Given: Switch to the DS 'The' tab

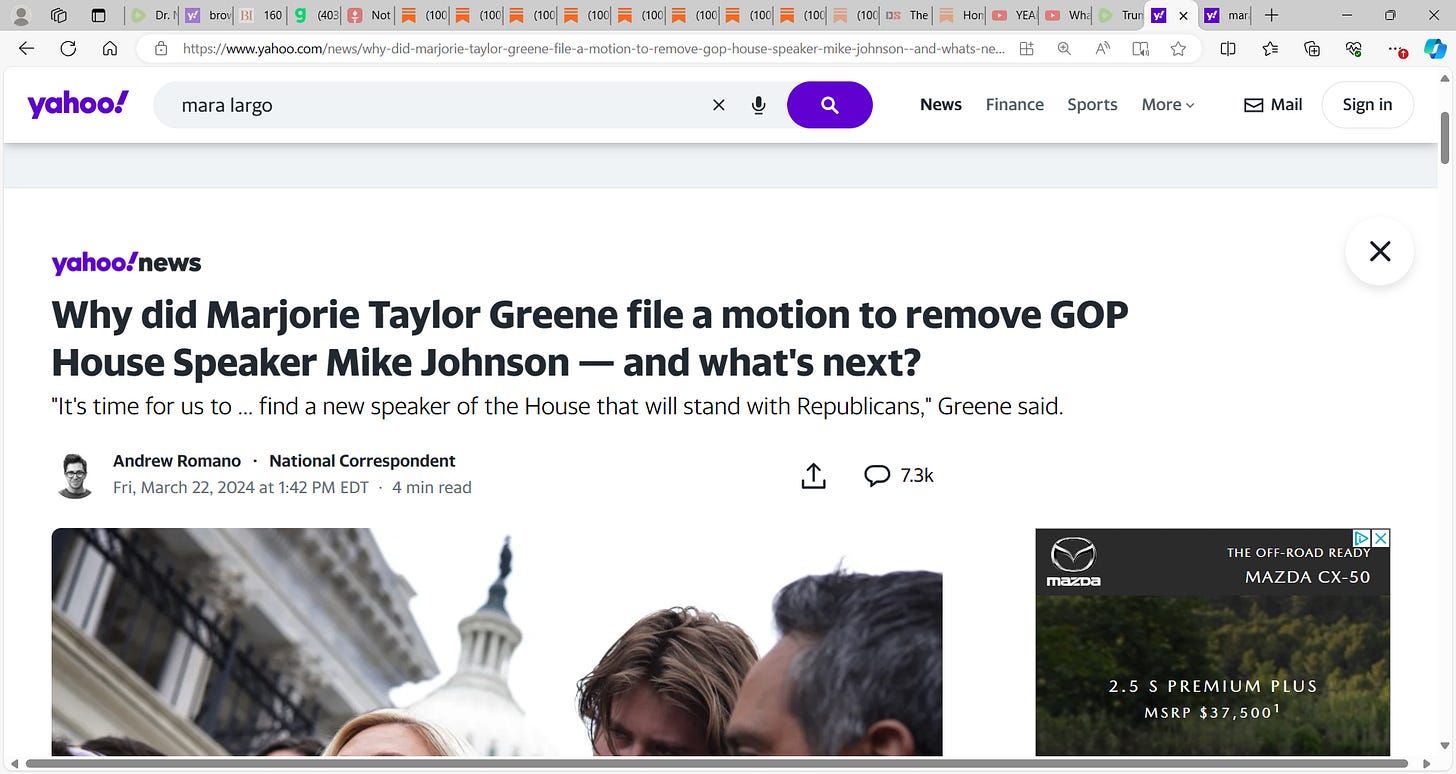Looking at the screenshot, I should 908,15.
